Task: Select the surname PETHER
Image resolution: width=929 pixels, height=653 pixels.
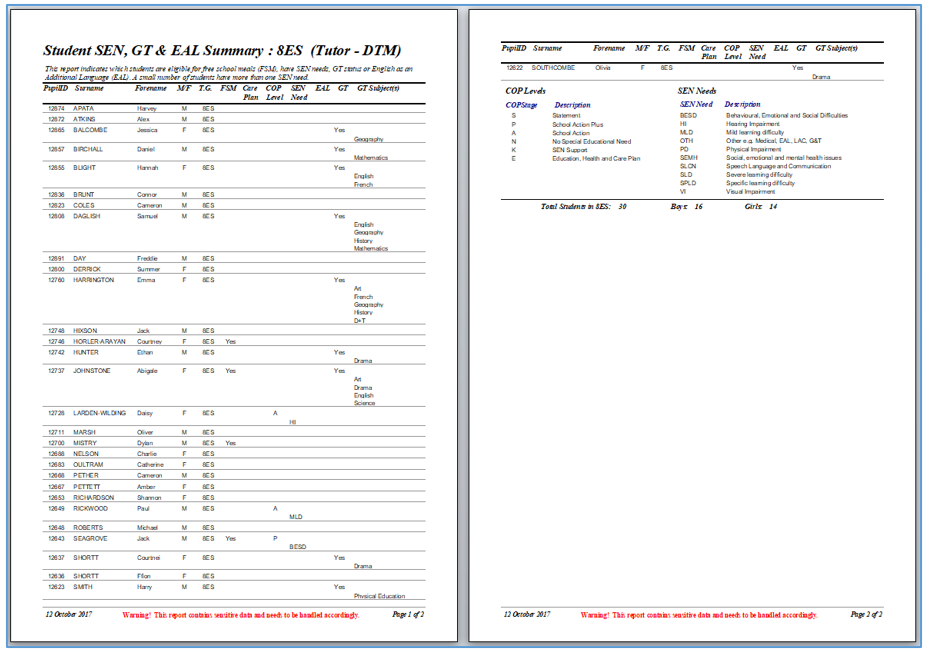Action: tap(86, 476)
